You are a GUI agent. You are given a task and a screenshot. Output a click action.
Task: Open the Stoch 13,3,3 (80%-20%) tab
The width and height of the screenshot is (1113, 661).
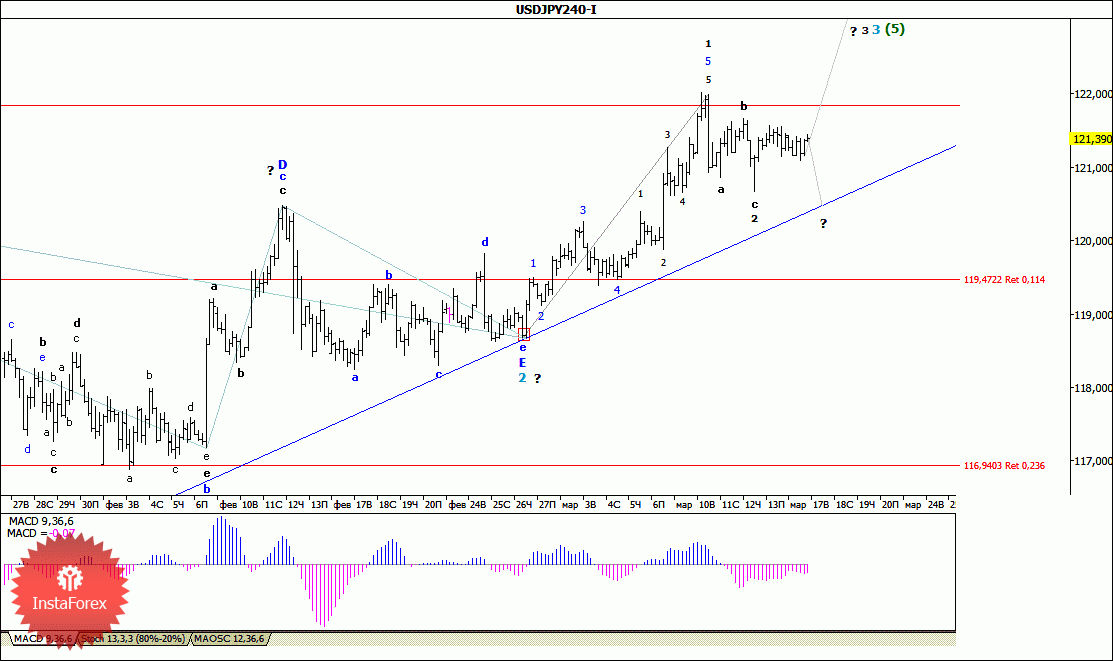133,639
